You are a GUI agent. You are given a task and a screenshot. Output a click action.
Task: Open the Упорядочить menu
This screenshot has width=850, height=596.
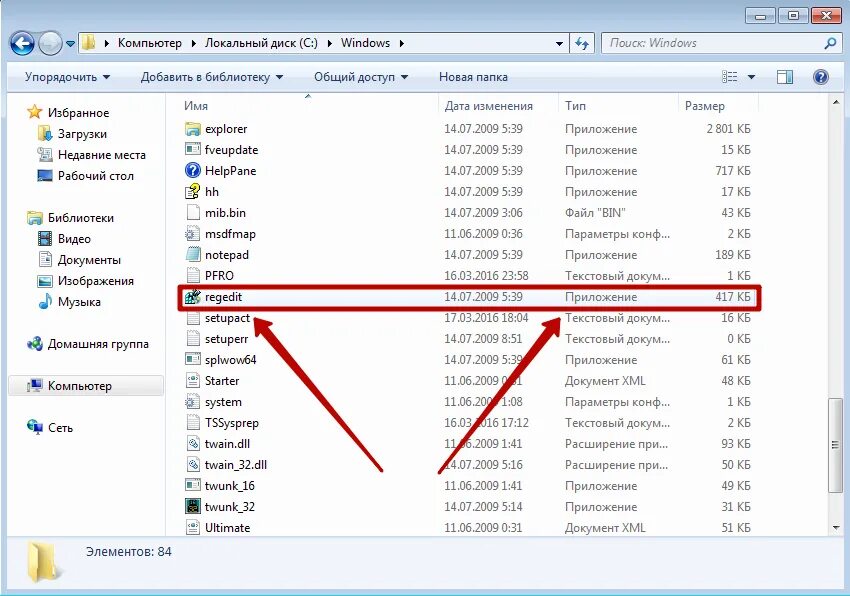pyautogui.click(x=67, y=77)
